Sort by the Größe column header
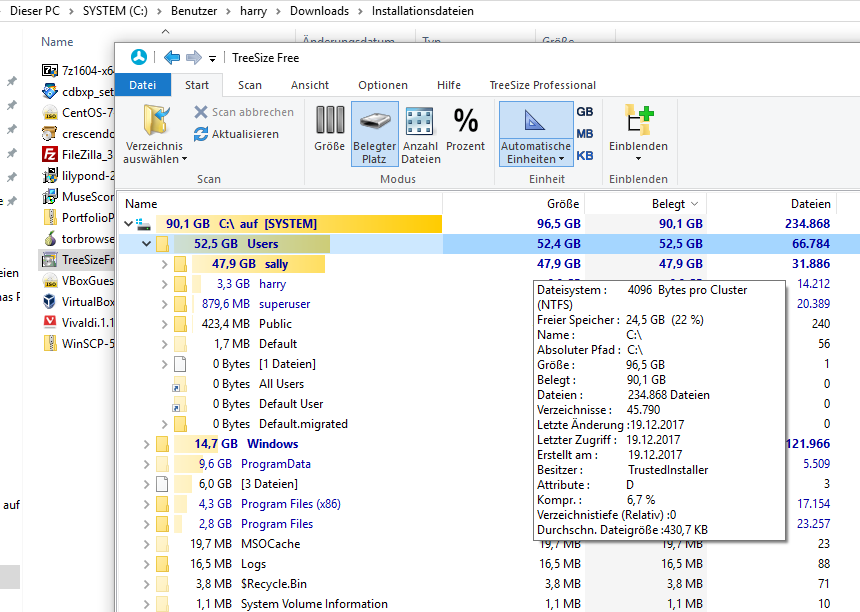 [514, 203]
